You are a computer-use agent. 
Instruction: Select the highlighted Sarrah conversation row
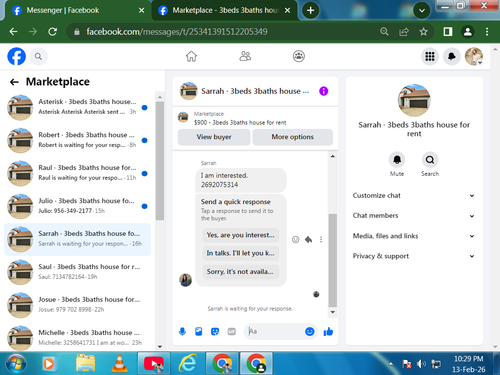coord(77,239)
